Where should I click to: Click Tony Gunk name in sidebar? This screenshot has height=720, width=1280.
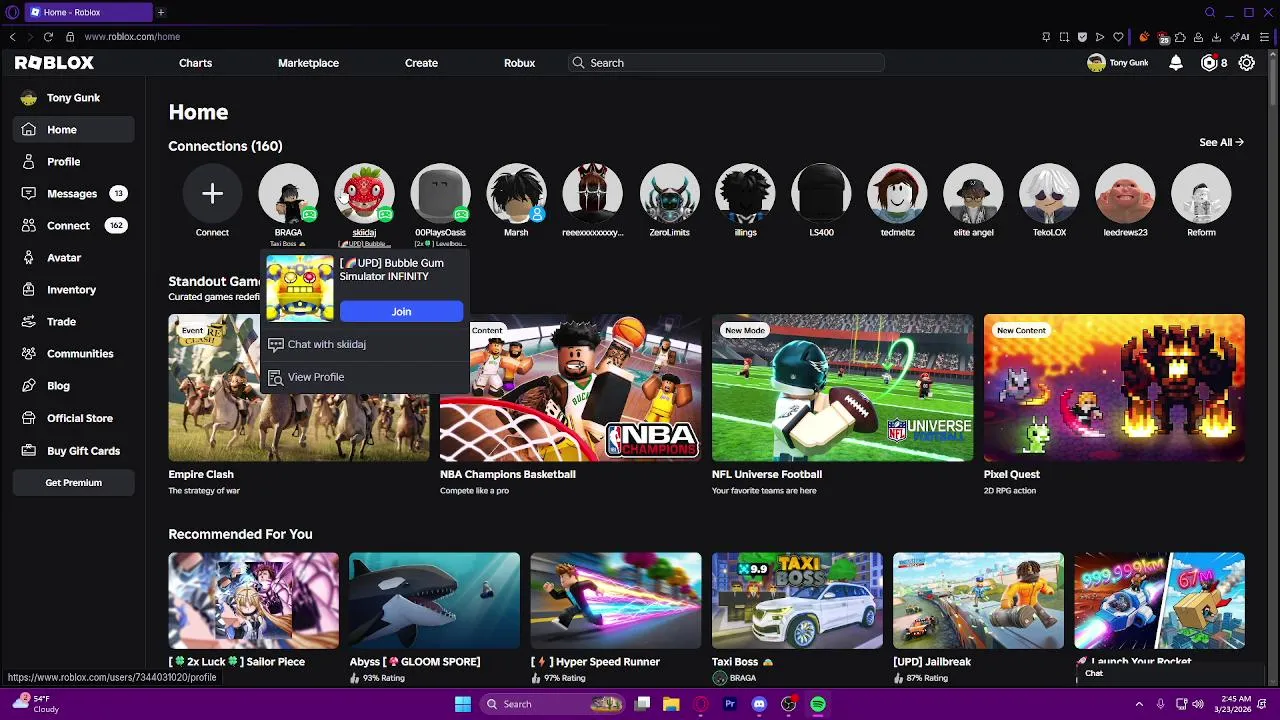click(x=73, y=98)
